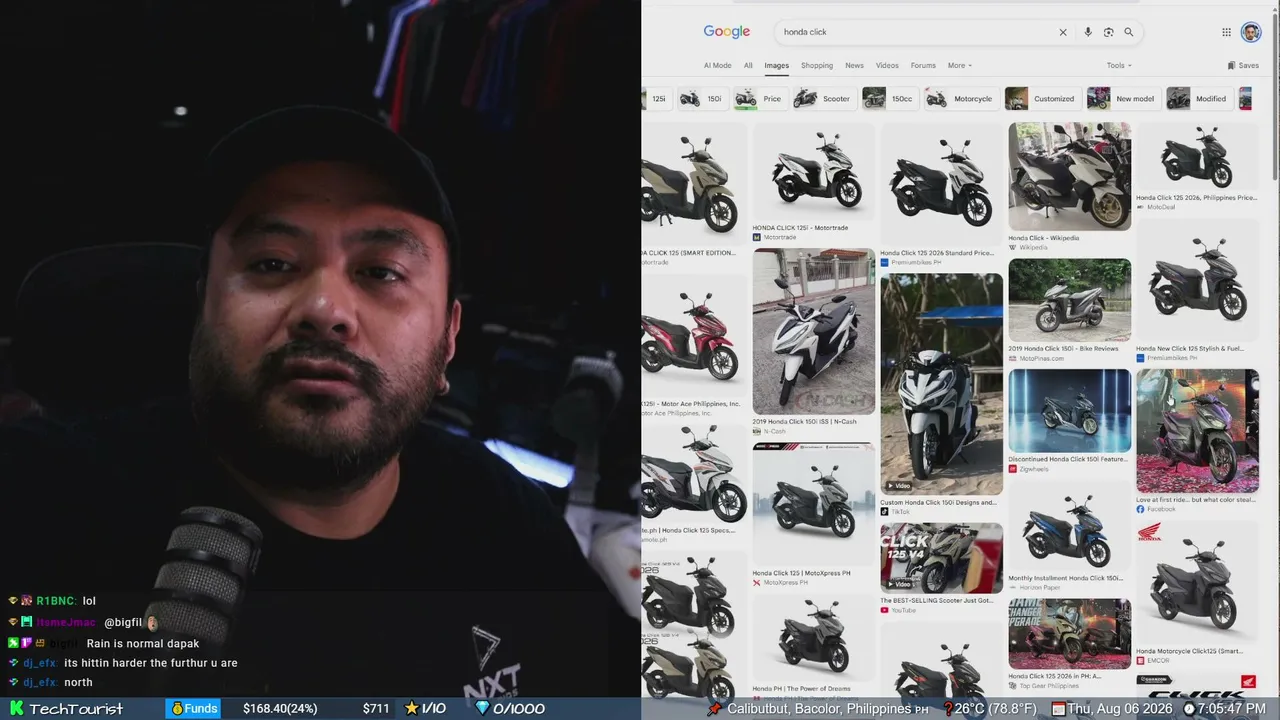Filter images by the 150i chip
1280x720 pixels.
702,99
